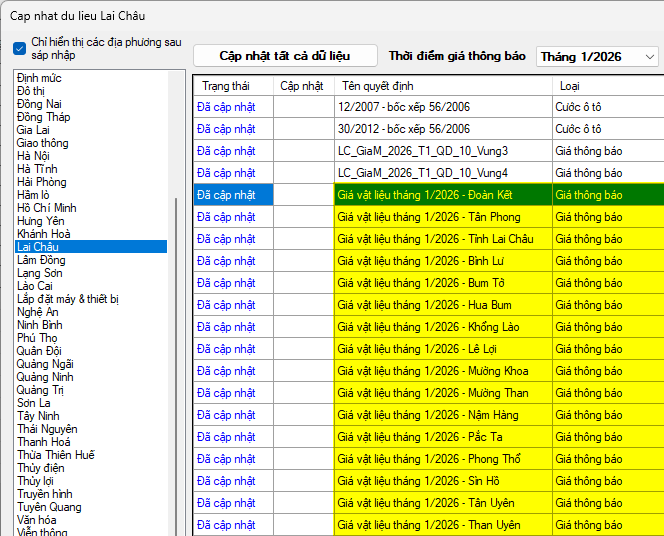Click the 'Cập nhật' column header

(303, 86)
